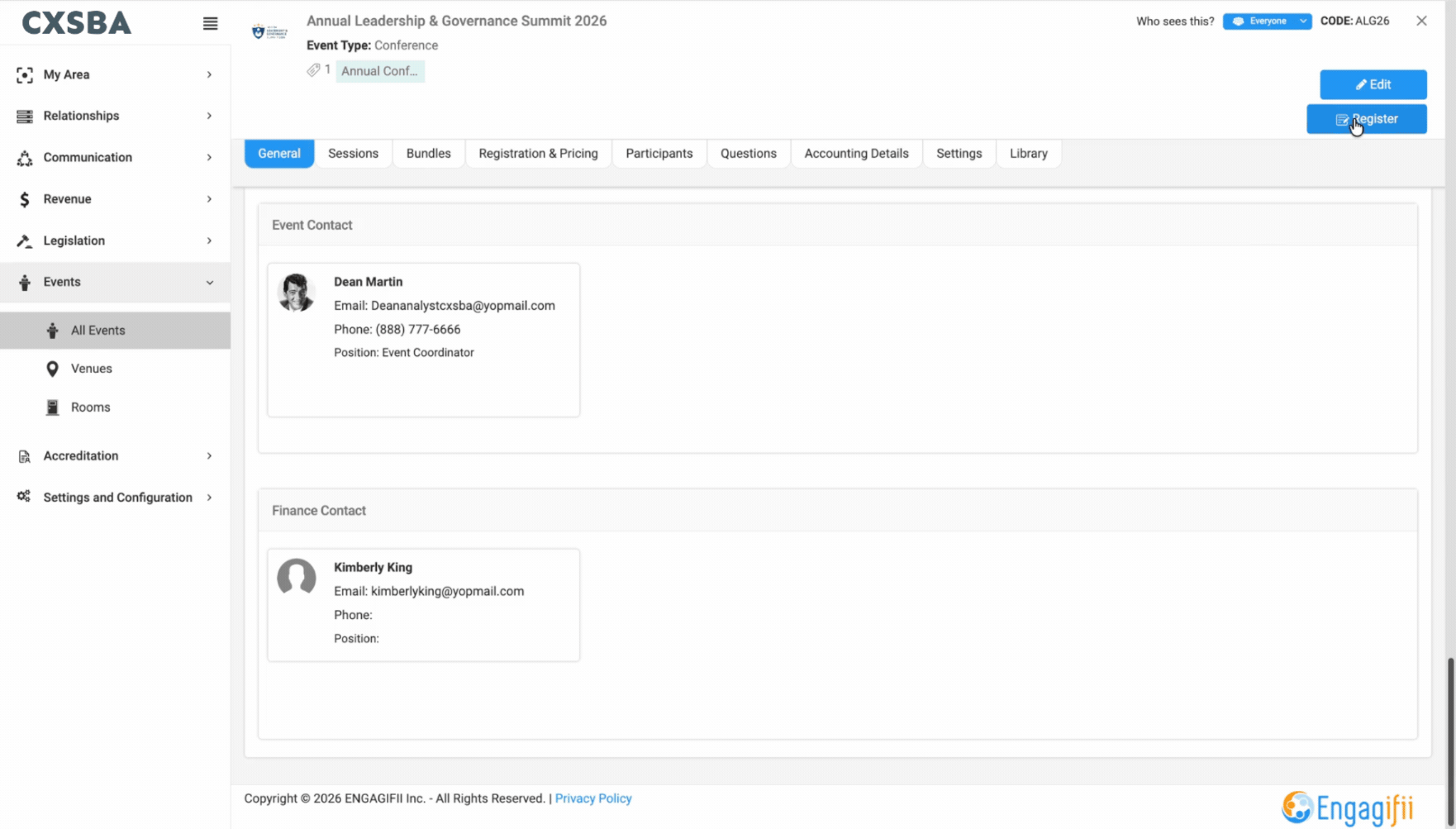Switch to the Sessions tab
The image size is (1456, 829).
click(353, 153)
